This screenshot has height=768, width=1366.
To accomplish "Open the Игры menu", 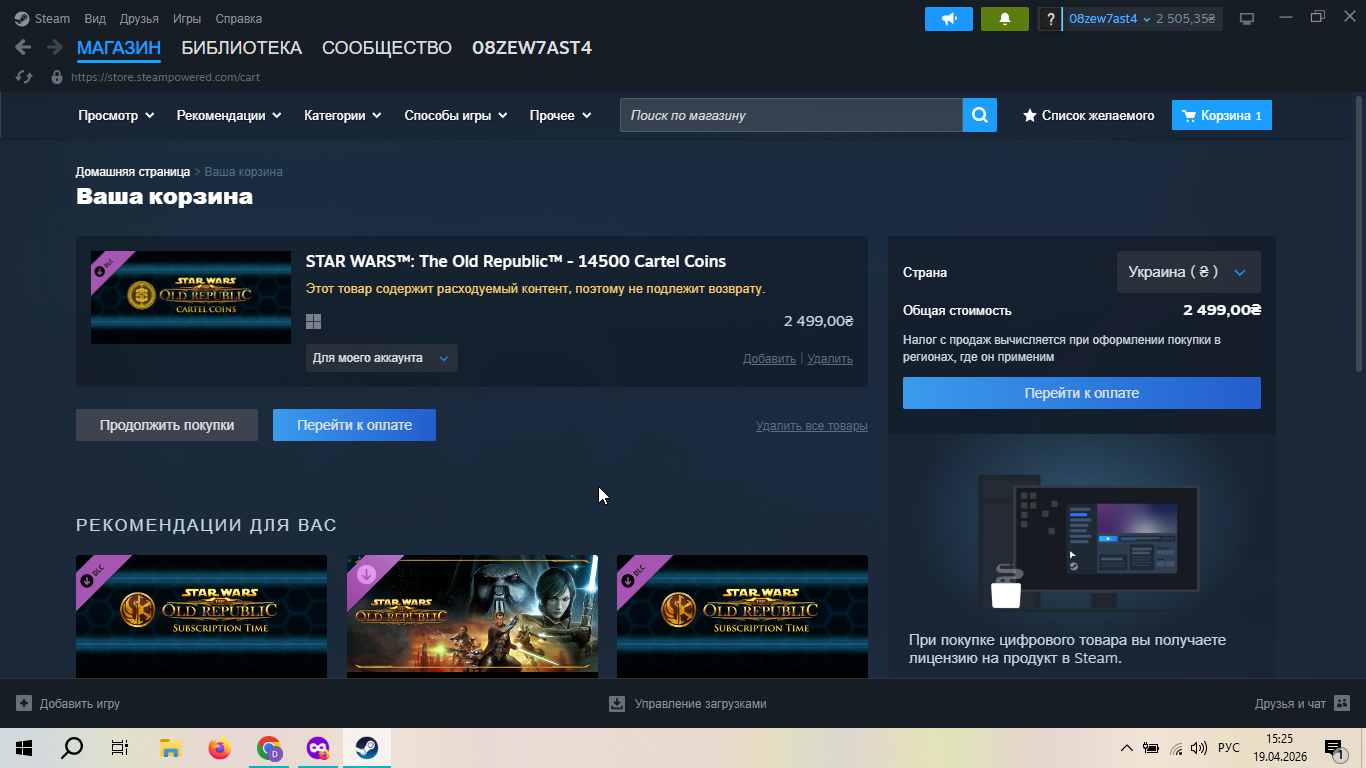I will pyautogui.click(x=187, y=19).
